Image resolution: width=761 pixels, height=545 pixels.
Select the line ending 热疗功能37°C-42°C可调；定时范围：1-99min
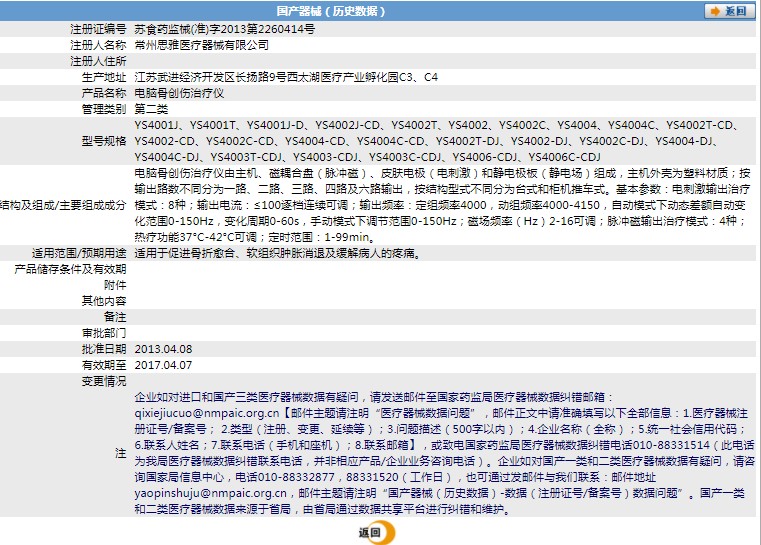pos(255,237)
